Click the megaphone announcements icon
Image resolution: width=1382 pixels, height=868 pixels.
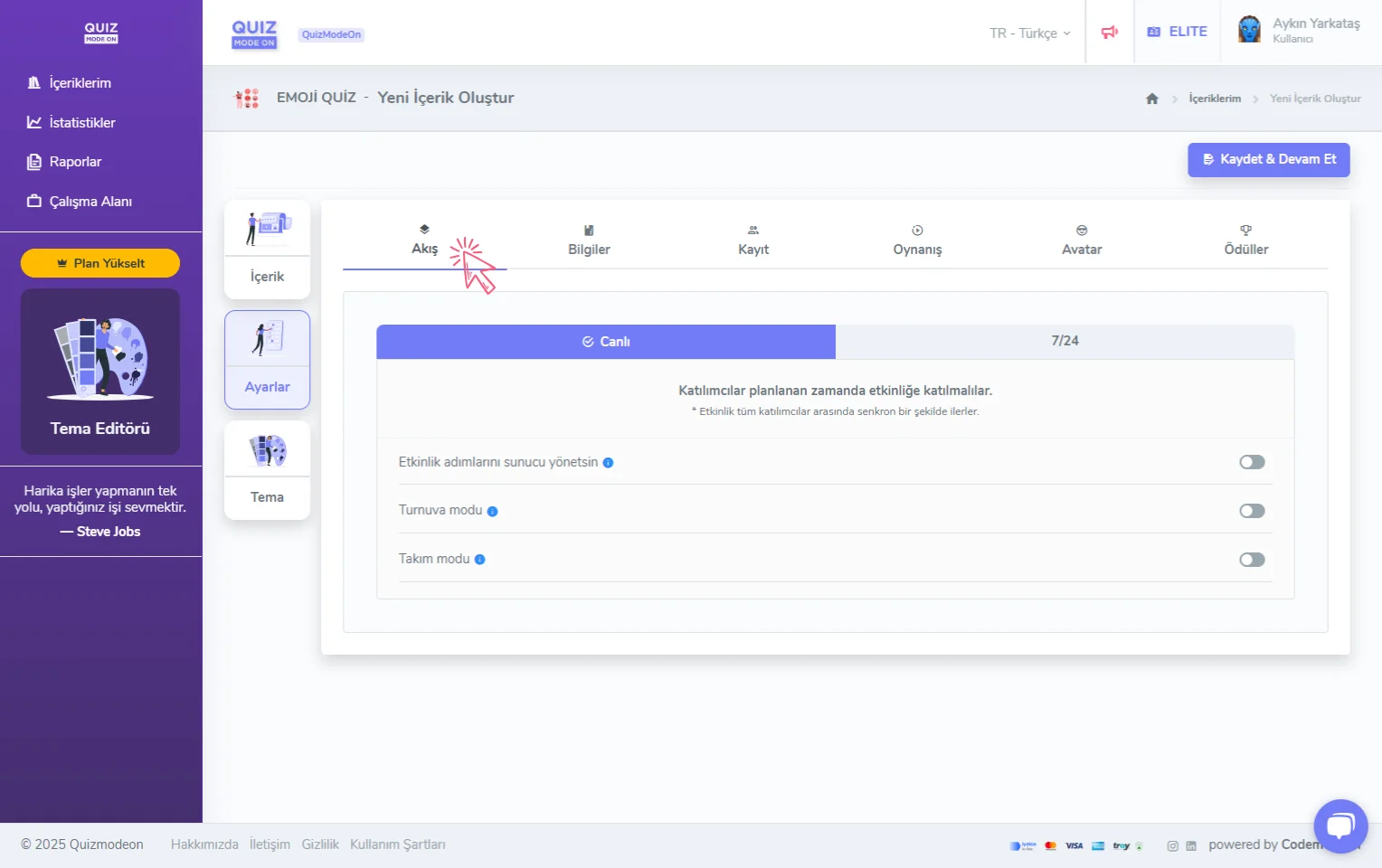[1109, 33]
